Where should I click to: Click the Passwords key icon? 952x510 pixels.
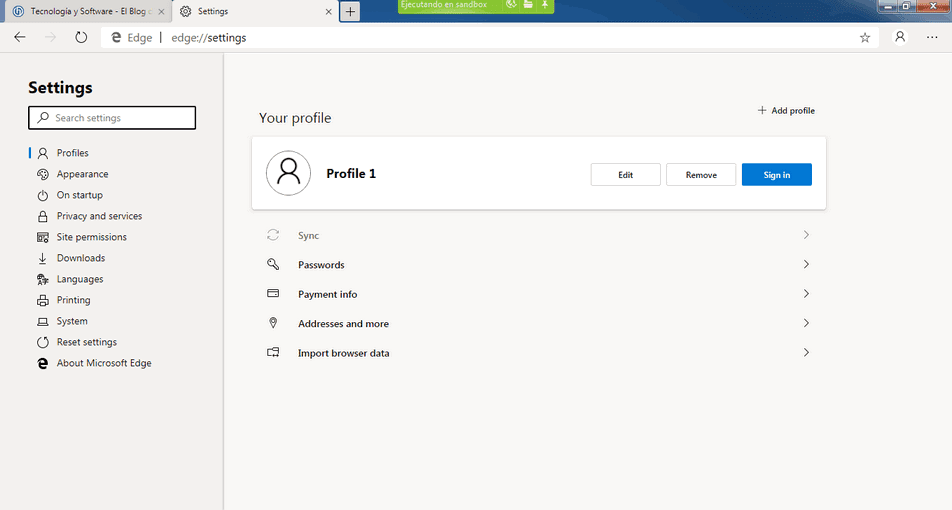[x=273, y=264]
